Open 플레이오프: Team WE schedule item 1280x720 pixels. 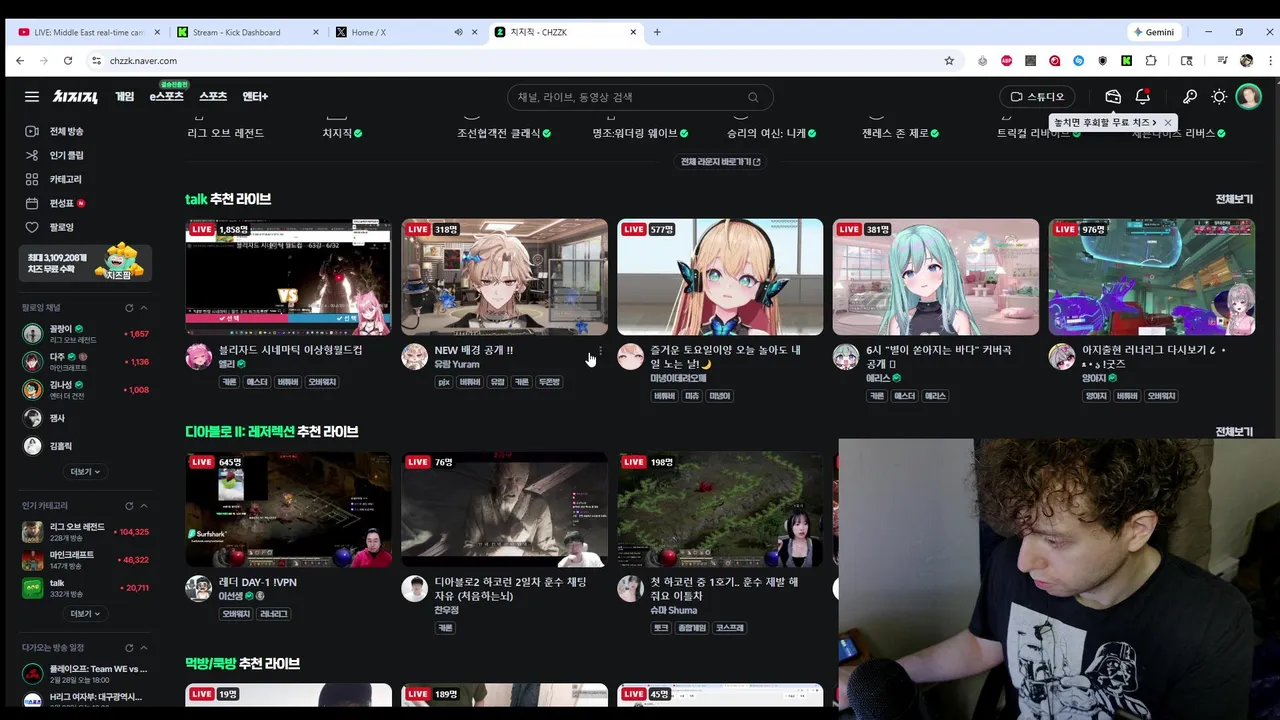click(x=86, y=673)
